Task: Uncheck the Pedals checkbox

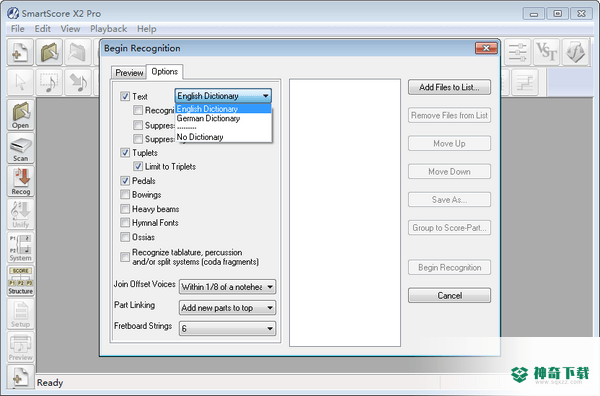Action: [125, 181]
